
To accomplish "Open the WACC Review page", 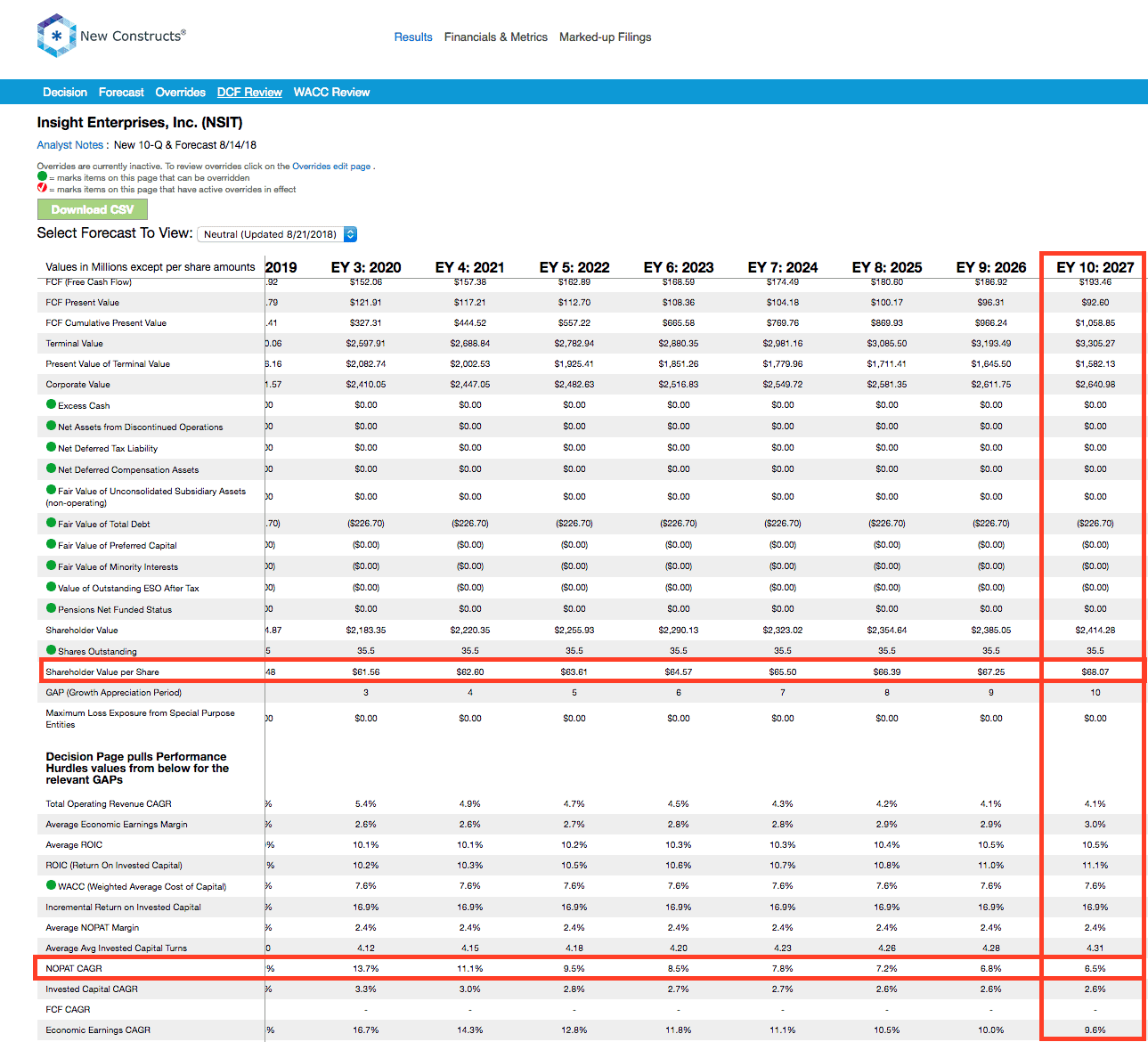I will (x=331, y=93).
